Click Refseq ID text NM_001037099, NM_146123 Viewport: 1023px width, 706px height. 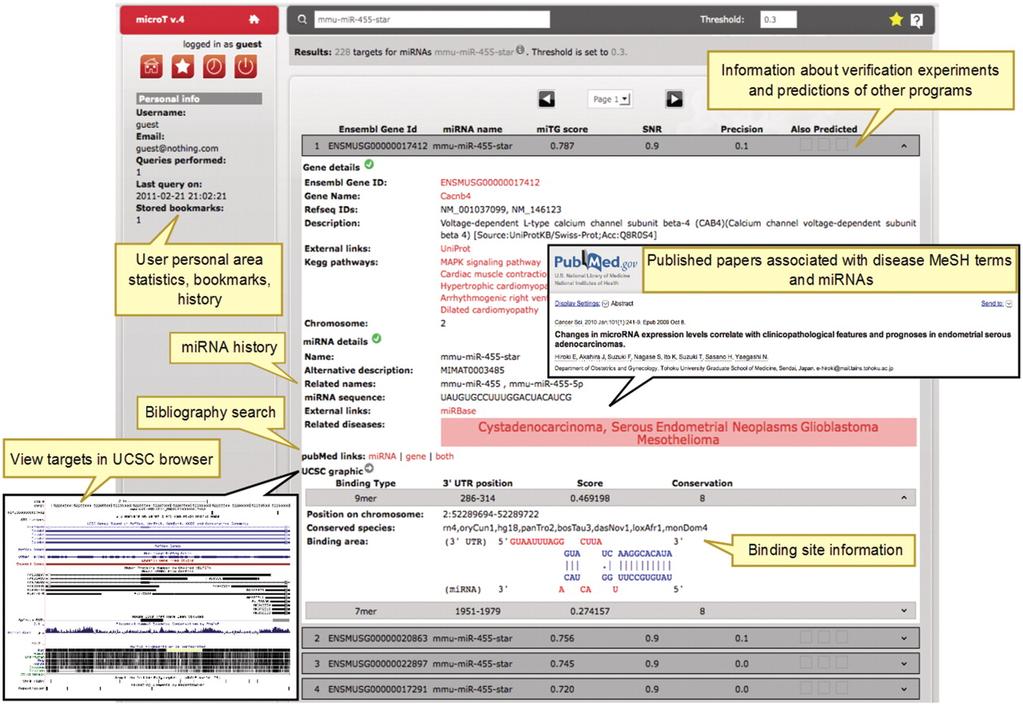500,209
